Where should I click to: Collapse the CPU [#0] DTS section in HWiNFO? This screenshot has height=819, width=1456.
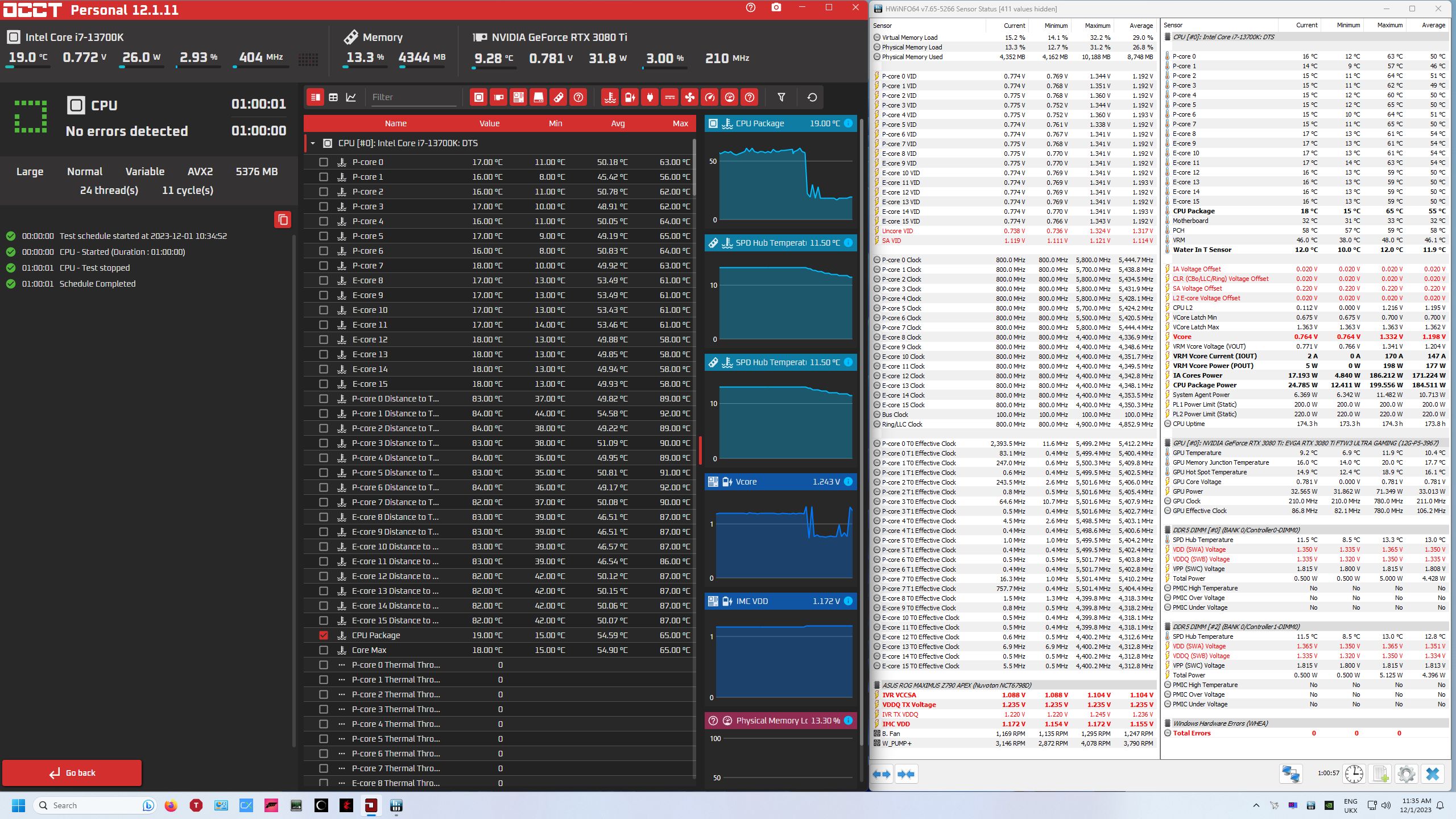1168,37
